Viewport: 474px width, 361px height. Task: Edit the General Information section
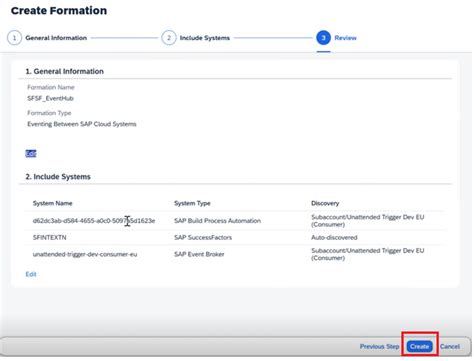(31, 154)
